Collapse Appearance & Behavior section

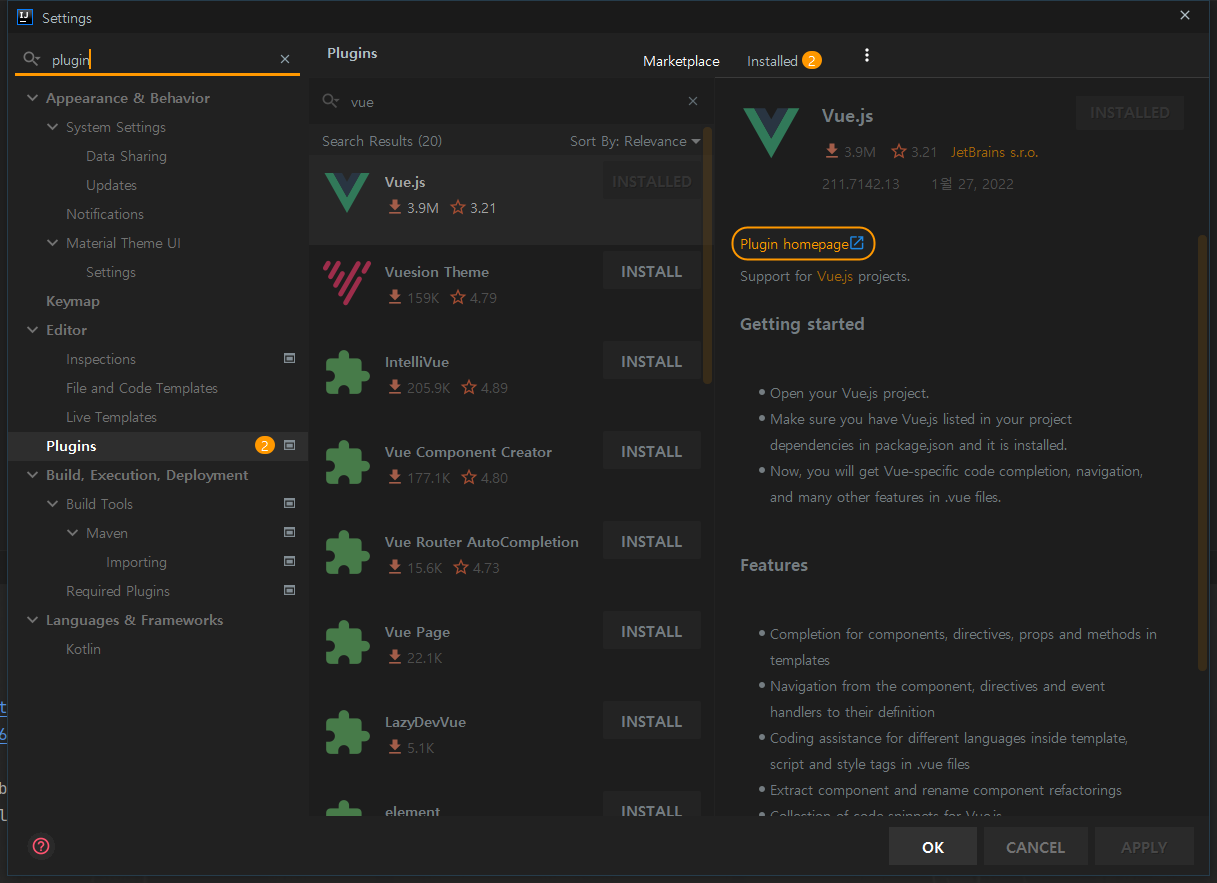tap(32, 98)
